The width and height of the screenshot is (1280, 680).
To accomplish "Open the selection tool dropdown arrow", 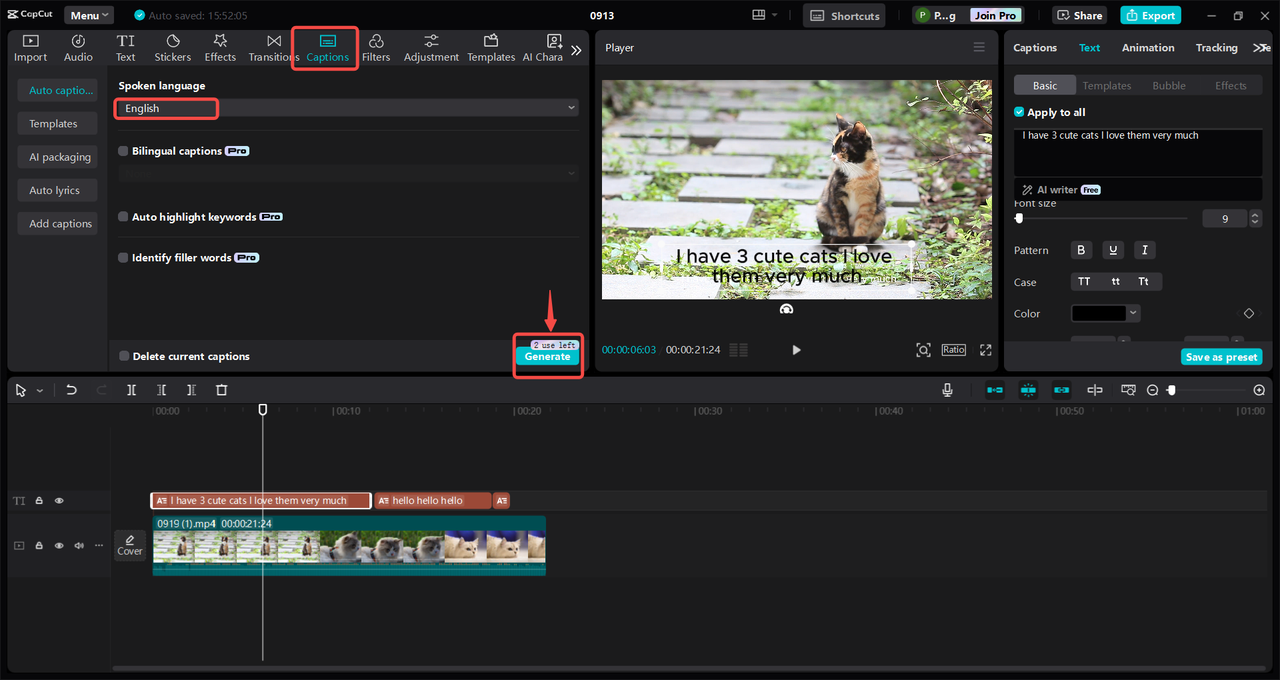I will [40, 391].
